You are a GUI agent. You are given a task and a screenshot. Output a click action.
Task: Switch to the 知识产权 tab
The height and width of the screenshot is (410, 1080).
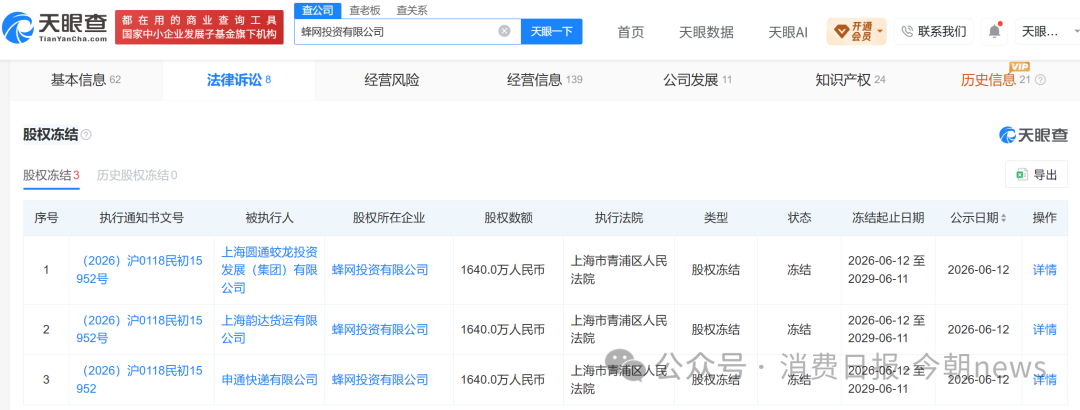pyautogui.click(x=850, y=80)
